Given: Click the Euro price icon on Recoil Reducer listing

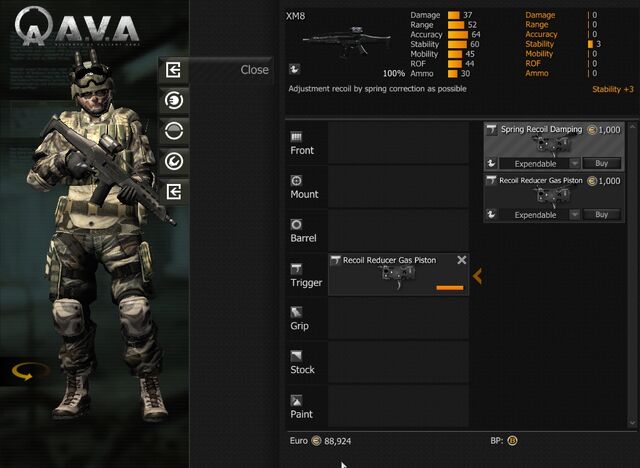Looking at the screenshot, I should coord(591,181).
